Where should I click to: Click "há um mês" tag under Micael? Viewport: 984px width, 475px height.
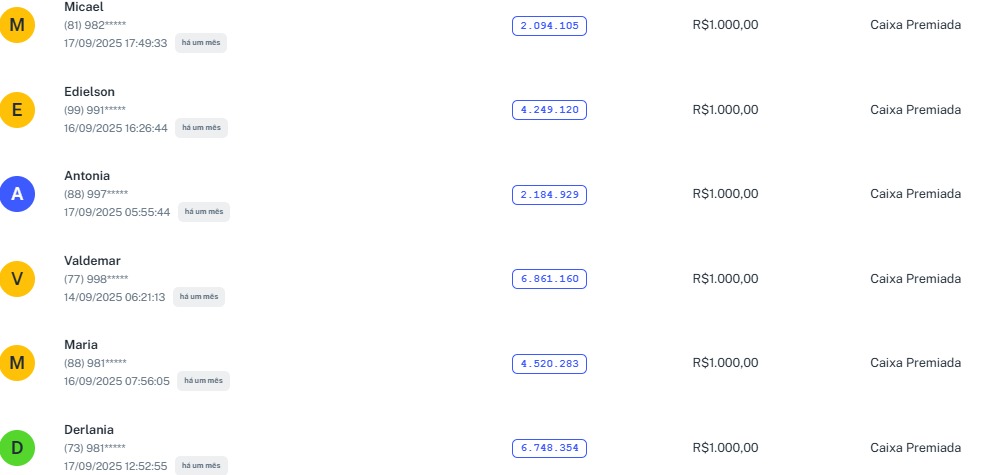coord(201,43)
